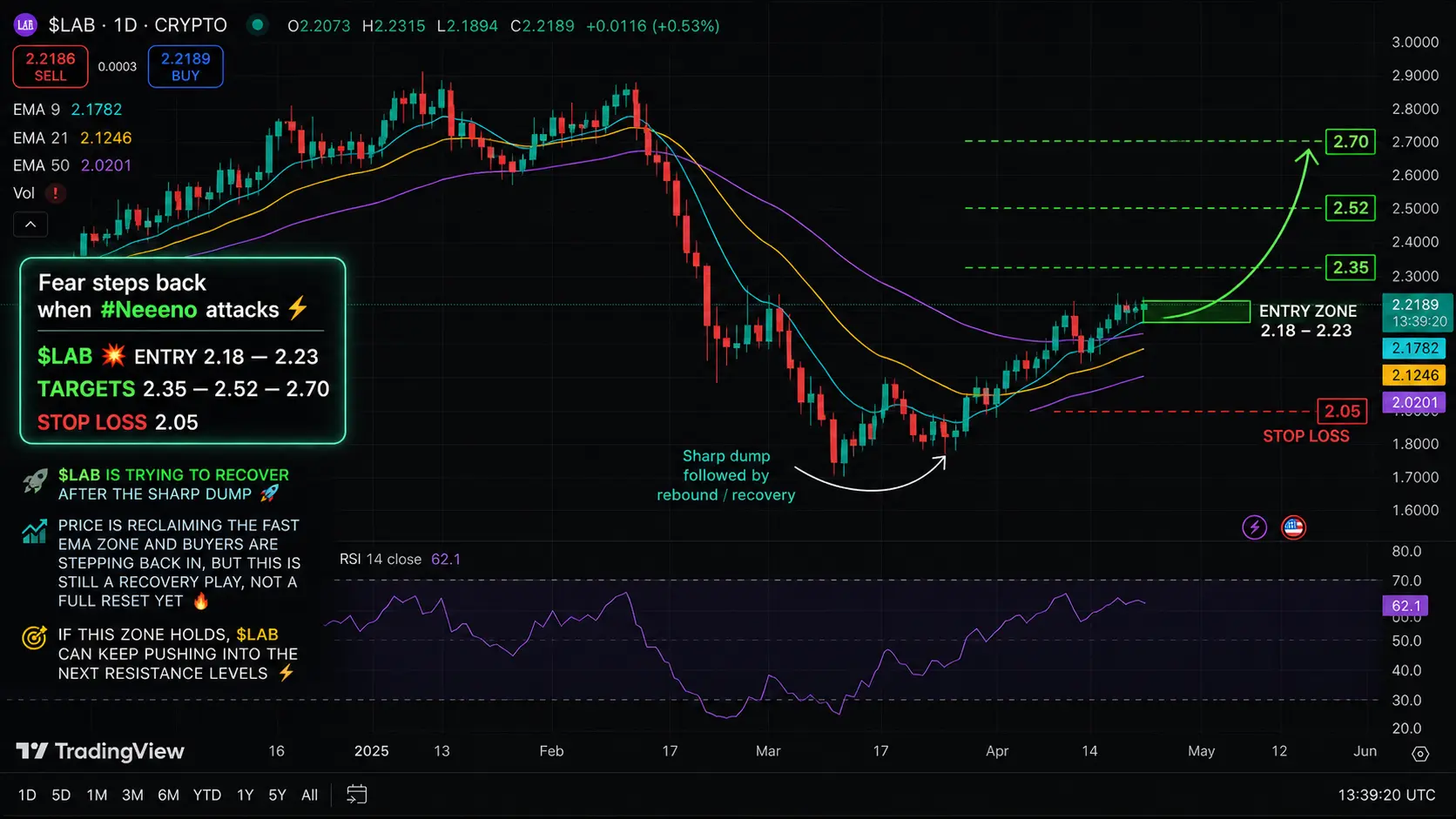Click the purple 62.1 RSI axis label

(1406, 606)
